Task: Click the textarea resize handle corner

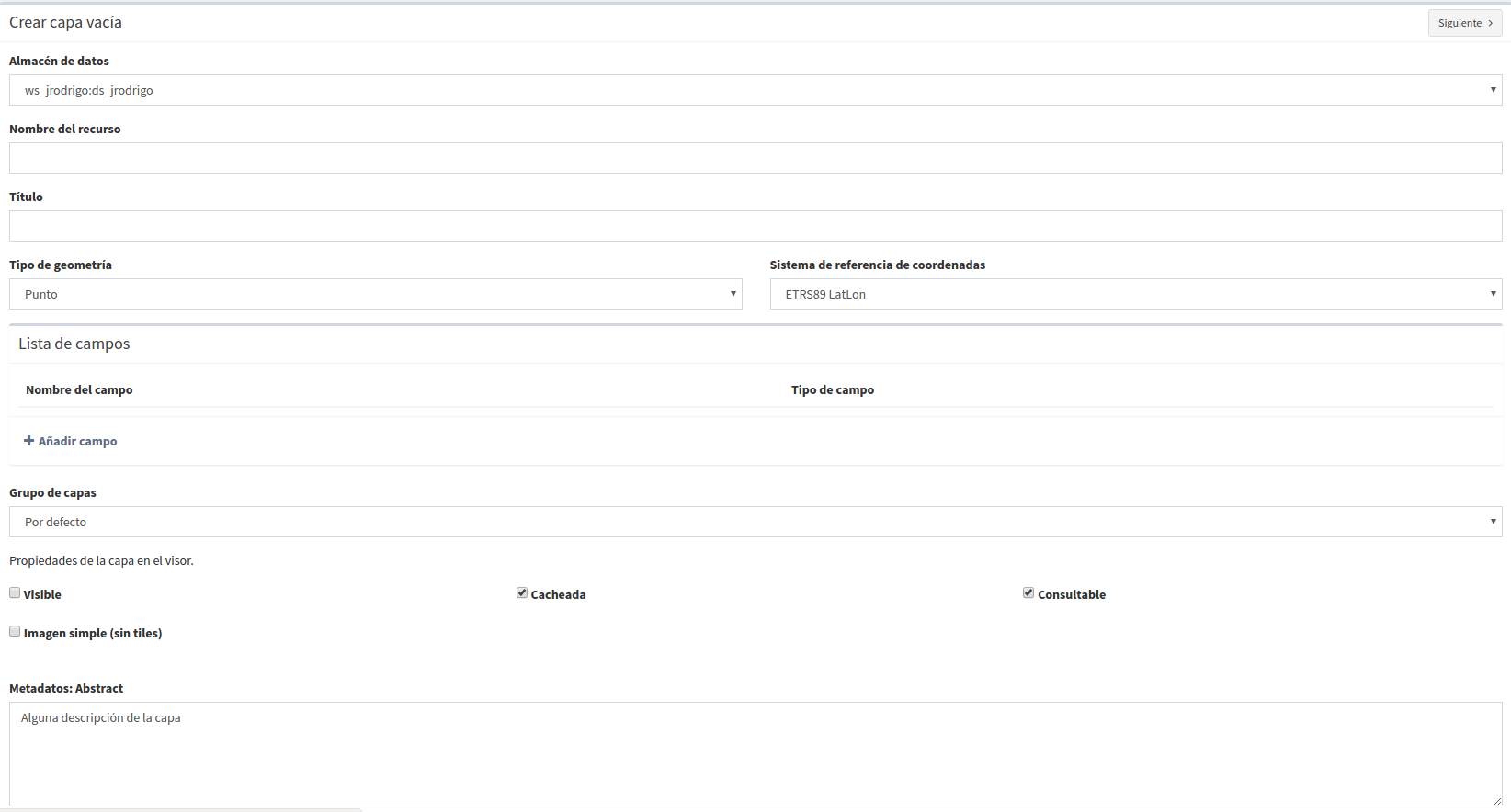Action: coord(1497,801)
